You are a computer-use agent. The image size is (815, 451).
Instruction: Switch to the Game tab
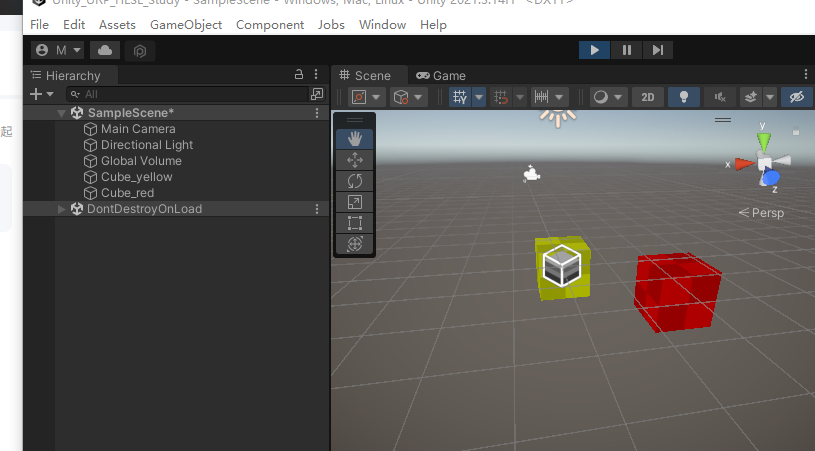point(441,75)
